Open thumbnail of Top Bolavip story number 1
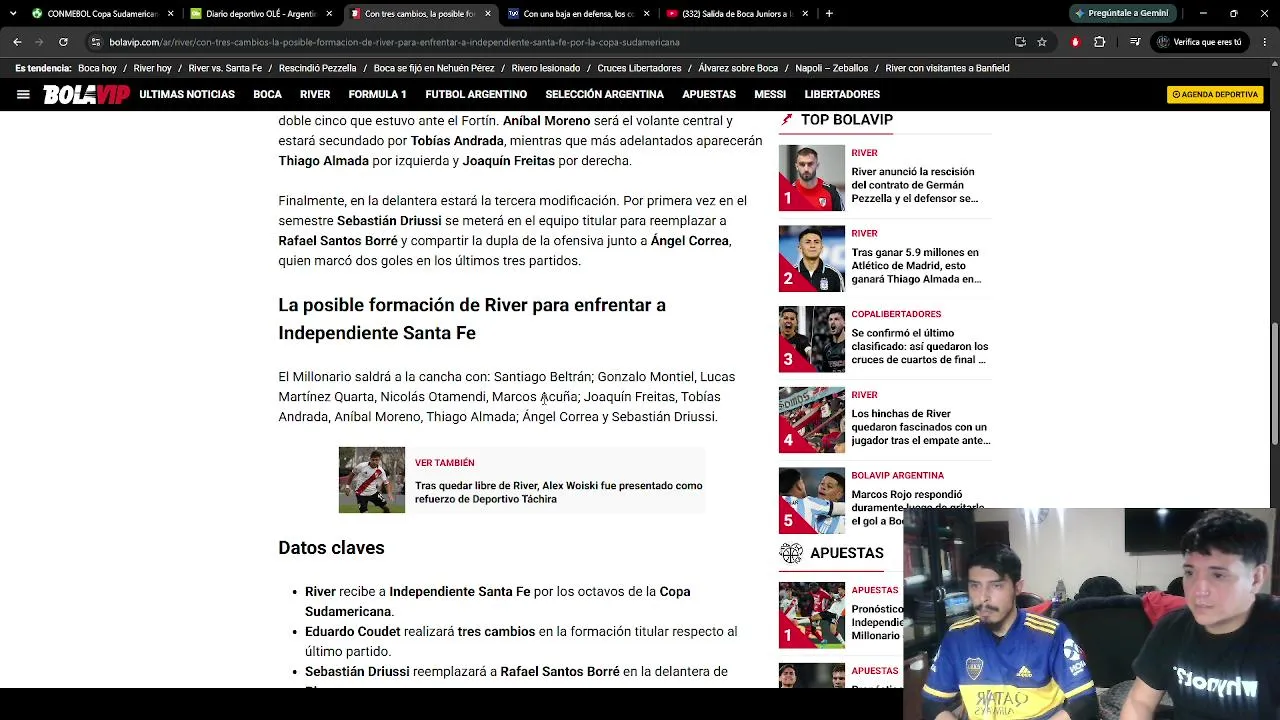1280x720 pixels. click(812, 178)
